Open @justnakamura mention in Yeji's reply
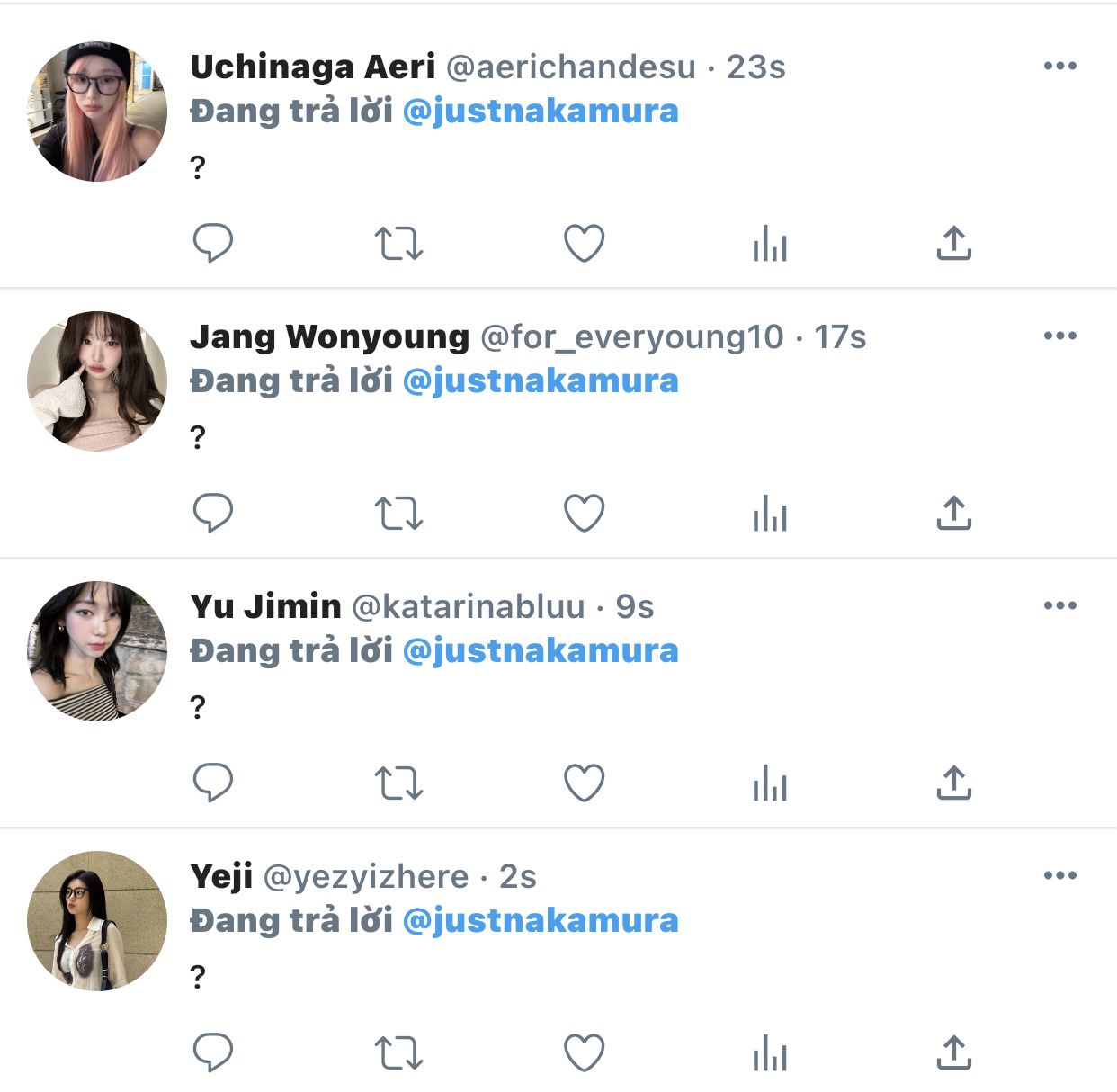Screen dimensions: 1117x1092 click(x=541, y=921)
